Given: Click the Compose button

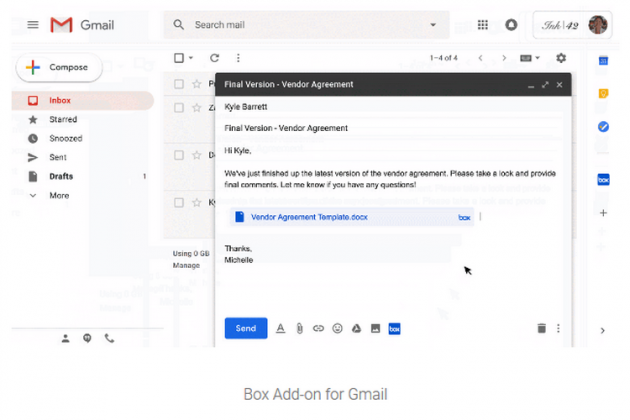Looking at the screenshot, I should 59,67.
